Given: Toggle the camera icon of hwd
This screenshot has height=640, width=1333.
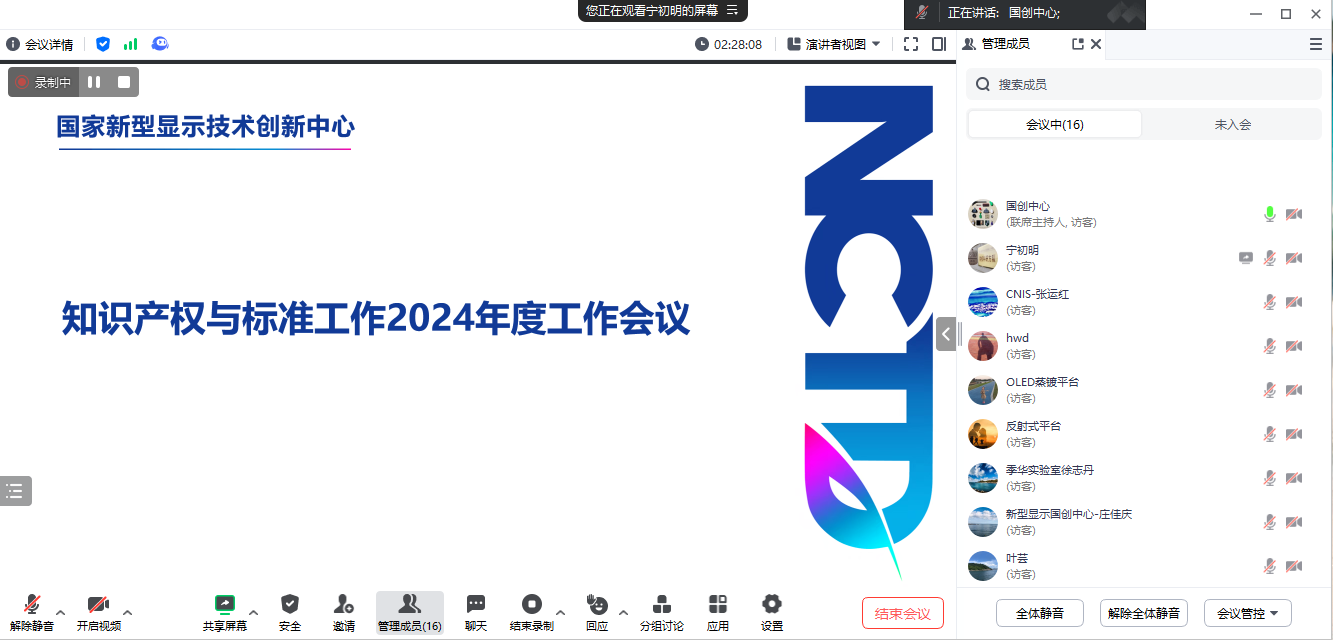Looking at the screenshot, I should pyautogui.click(x=1294, y=346).
